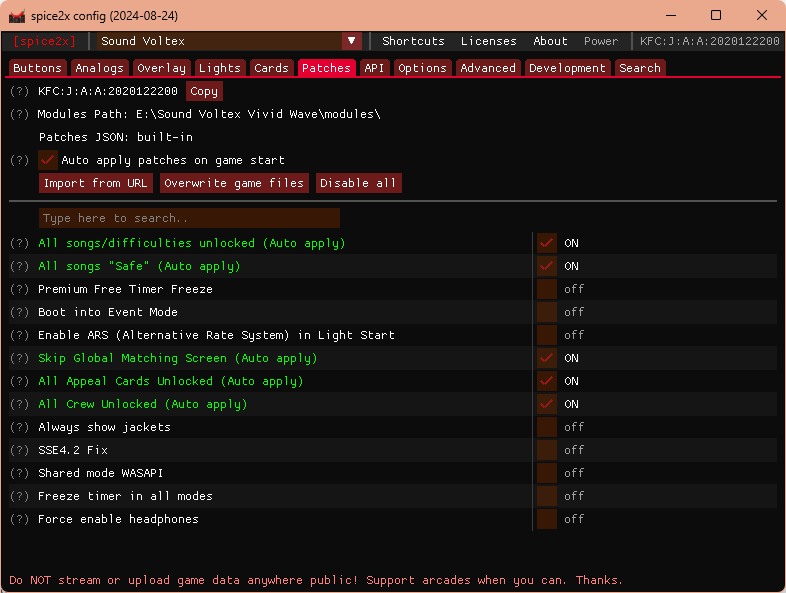
Task: Click the spice2x app icon in title bar
Action: tap(17, 15)
